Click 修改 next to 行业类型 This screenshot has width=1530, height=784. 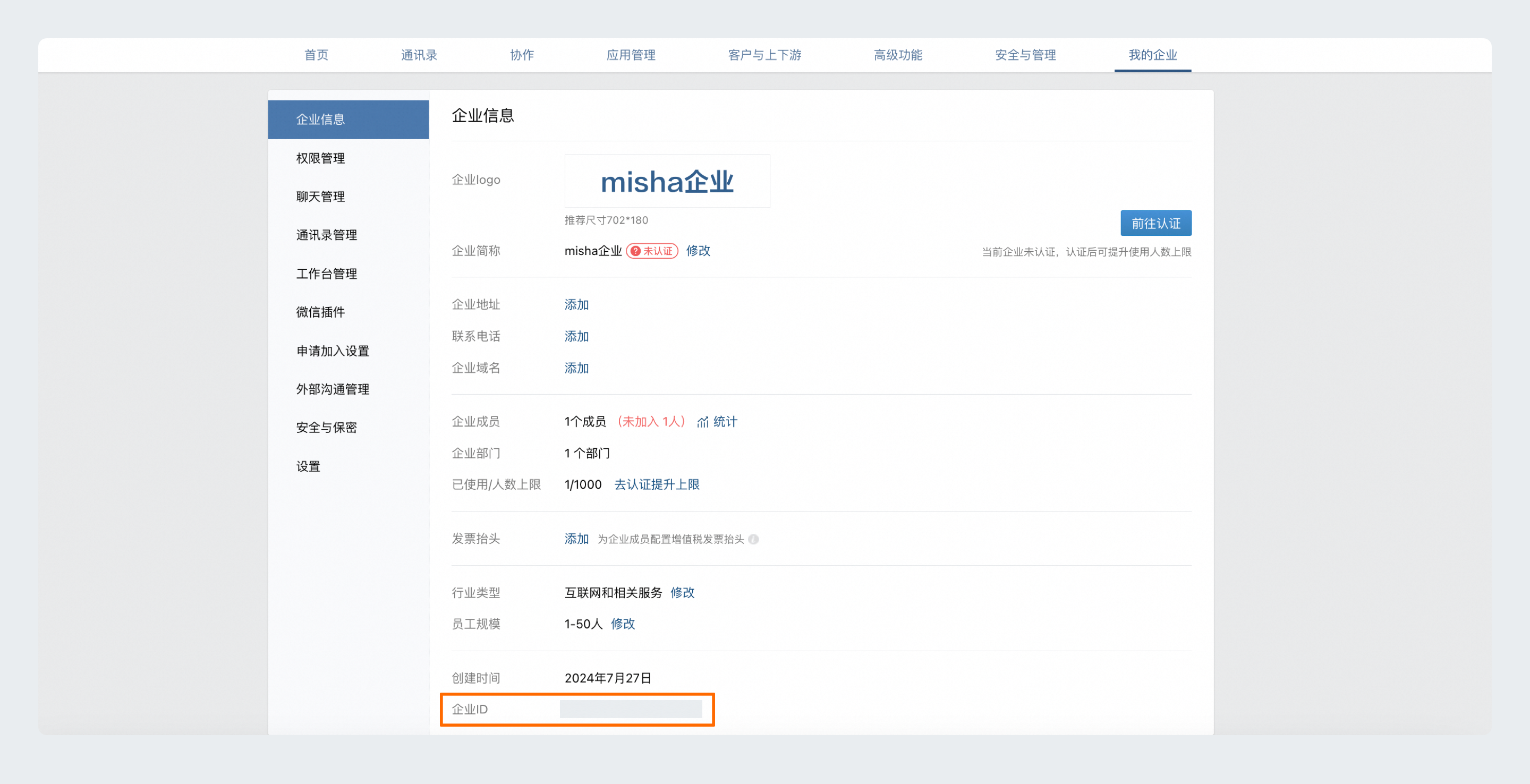682,593
